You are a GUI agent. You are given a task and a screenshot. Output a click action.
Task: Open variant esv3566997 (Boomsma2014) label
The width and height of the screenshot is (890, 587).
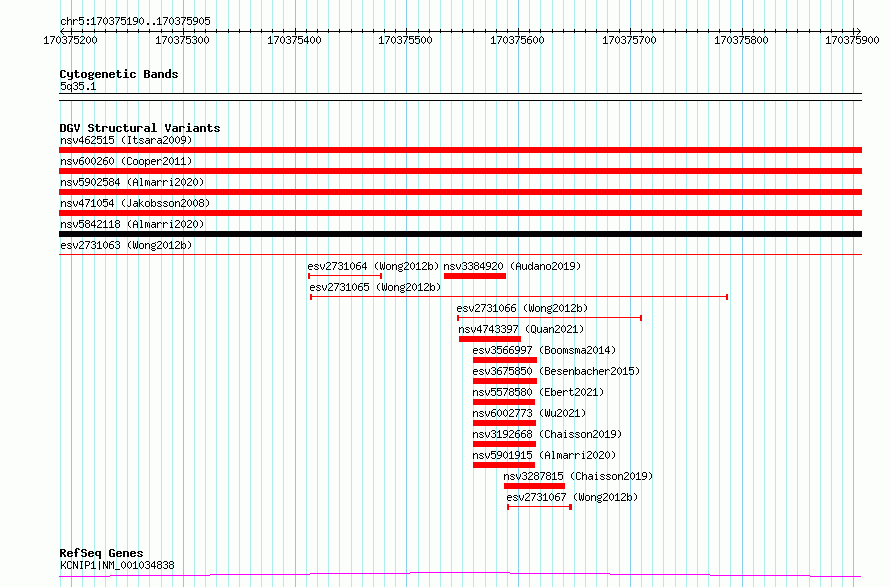[544, 350]
